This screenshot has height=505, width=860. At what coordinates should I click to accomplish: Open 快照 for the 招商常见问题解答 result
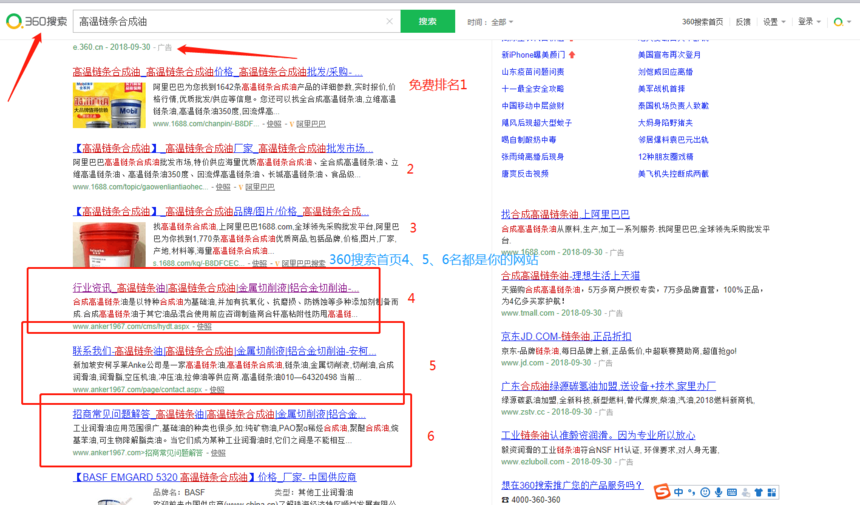[218, 453]
